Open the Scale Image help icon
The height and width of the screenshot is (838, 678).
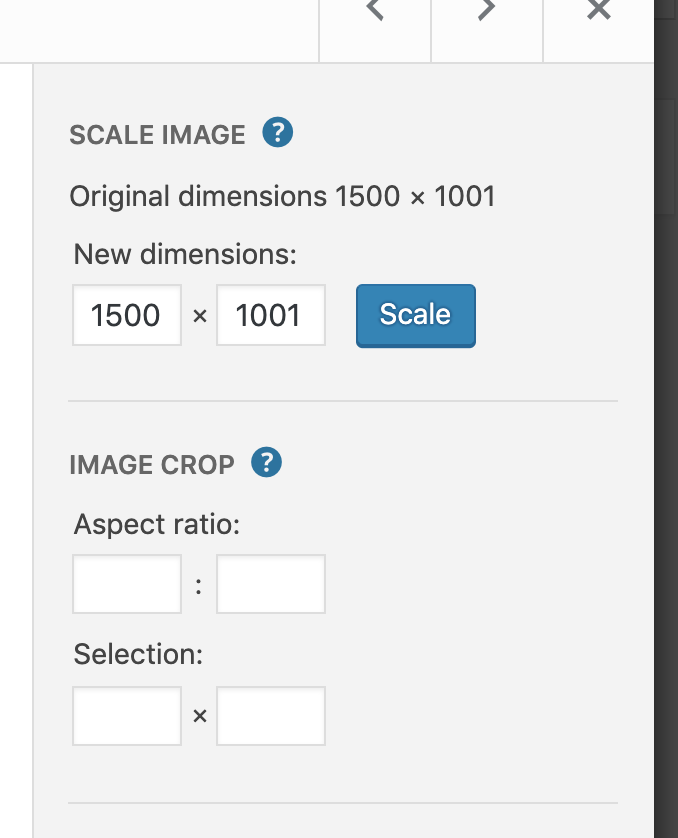(277, 133)
